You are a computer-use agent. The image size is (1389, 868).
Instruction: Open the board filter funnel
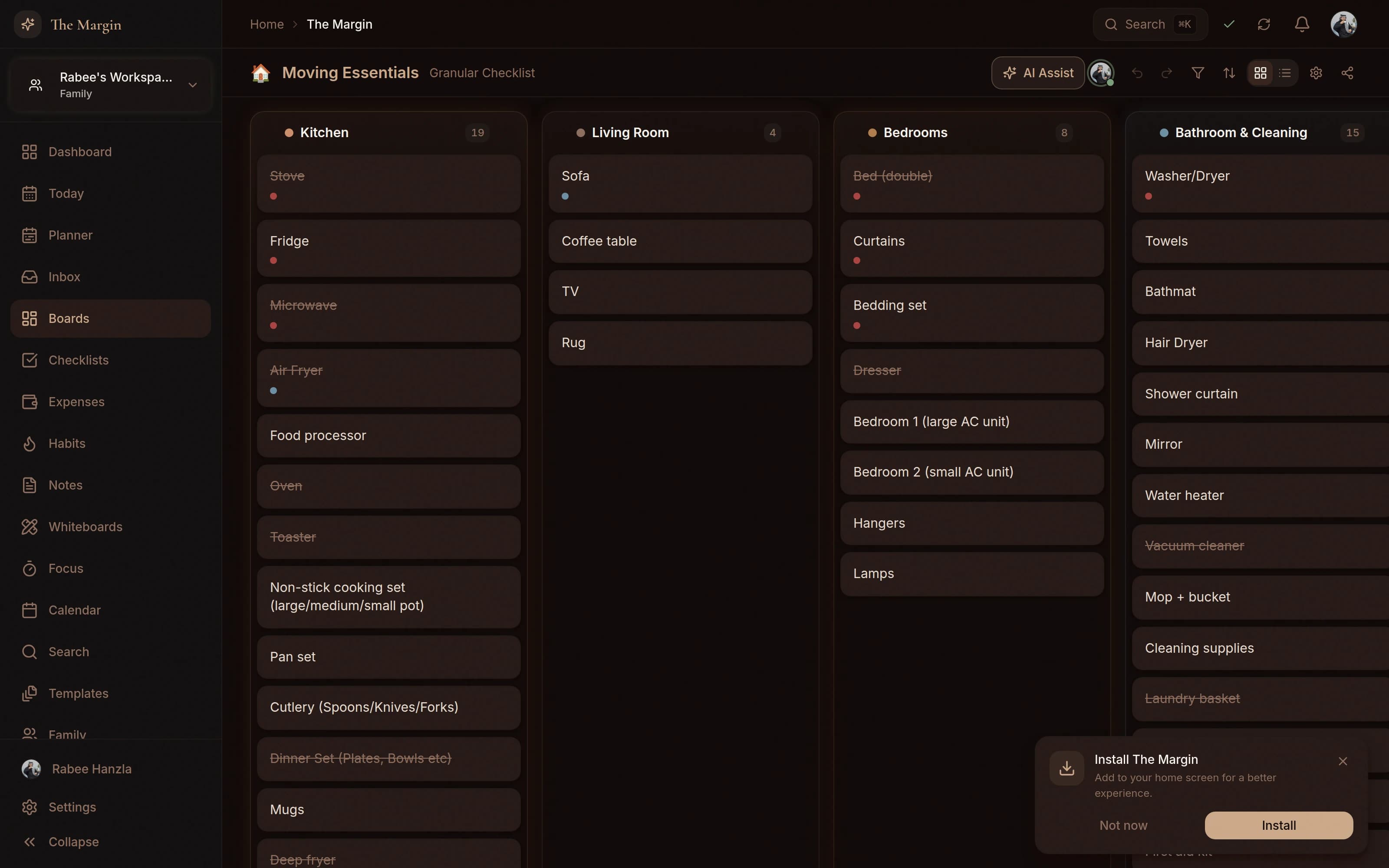coord(1198,73)
